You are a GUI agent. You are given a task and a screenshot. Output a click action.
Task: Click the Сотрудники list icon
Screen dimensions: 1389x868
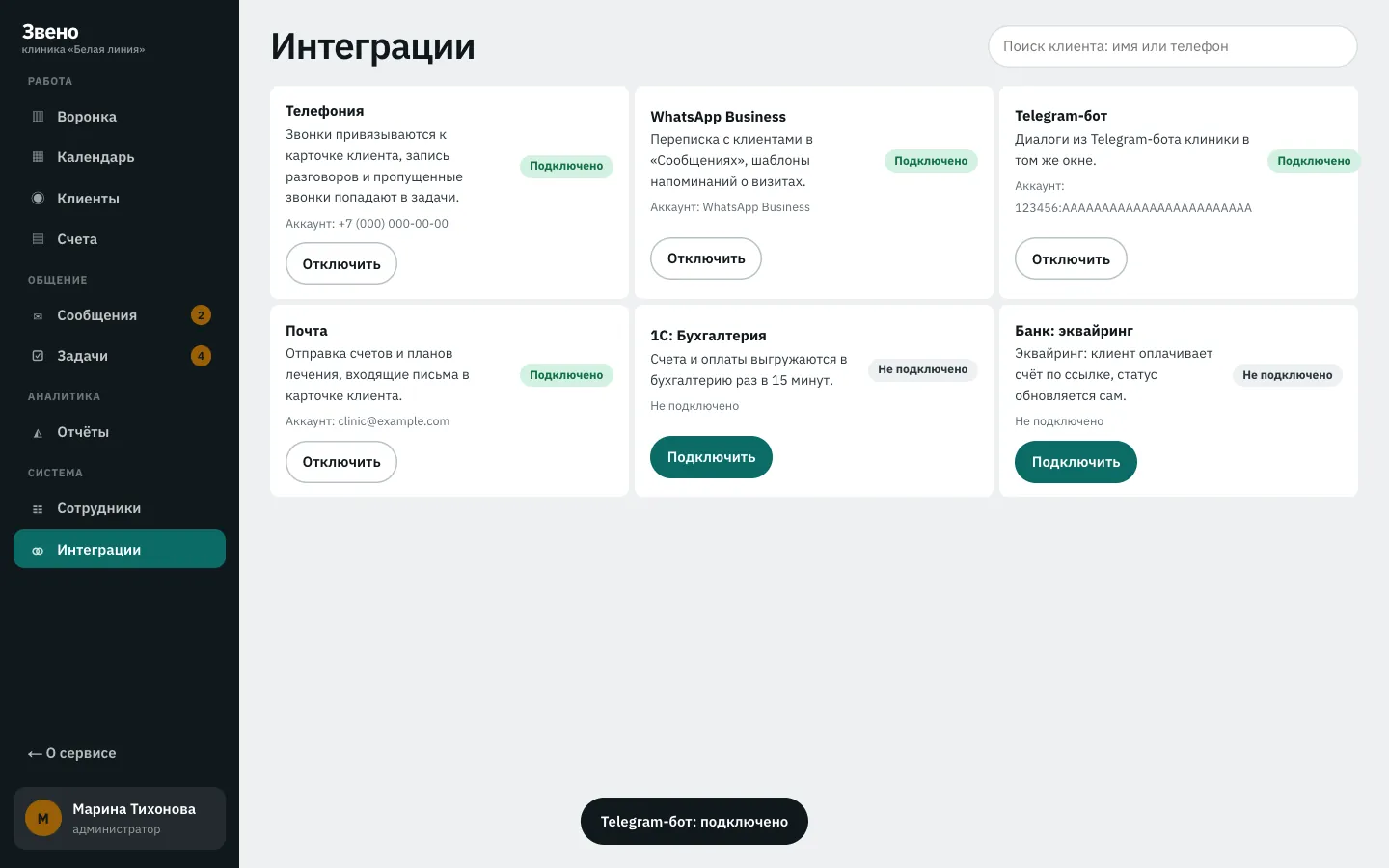[x=38, y=509]
